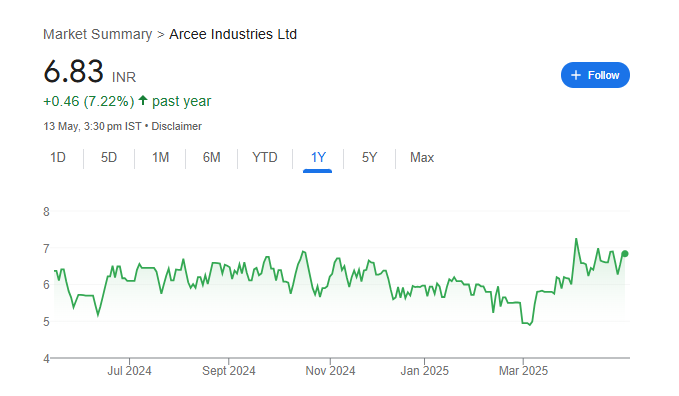Click the Sept 2024 axis label
The height and width of the screenshot is (396, 679).
tap(229, 371)
